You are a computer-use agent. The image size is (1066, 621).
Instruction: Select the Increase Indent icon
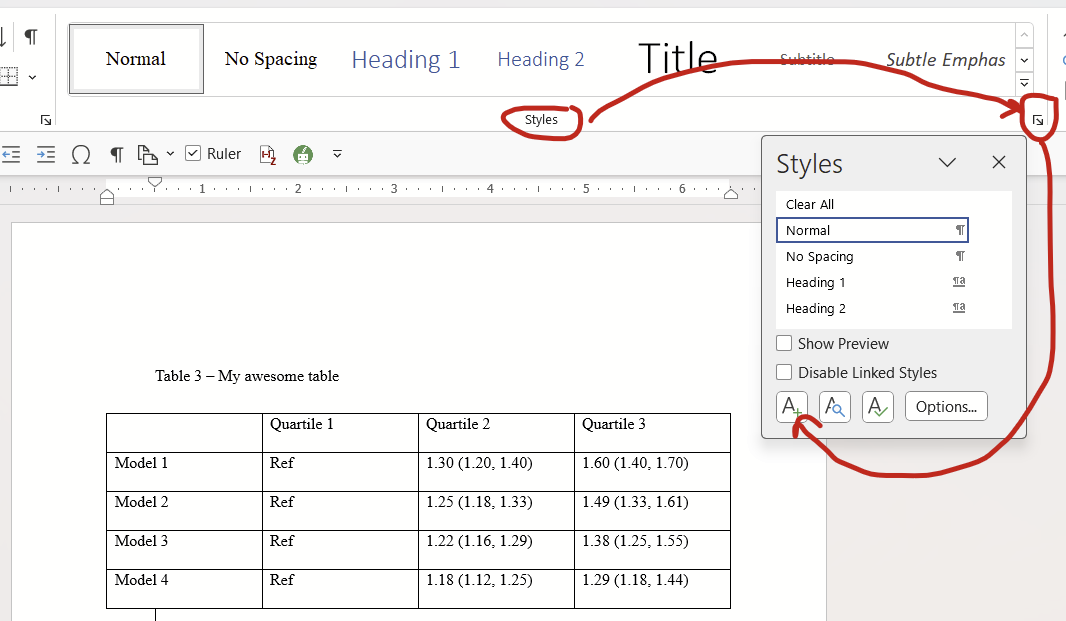click(x=45, y=154)
